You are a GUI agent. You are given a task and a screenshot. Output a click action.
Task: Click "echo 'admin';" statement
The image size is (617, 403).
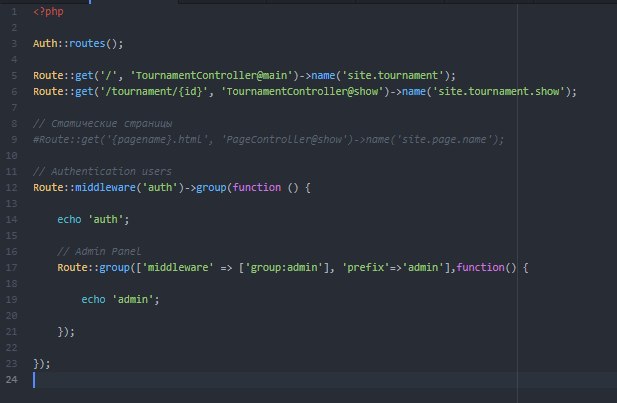tap(120, 299)
